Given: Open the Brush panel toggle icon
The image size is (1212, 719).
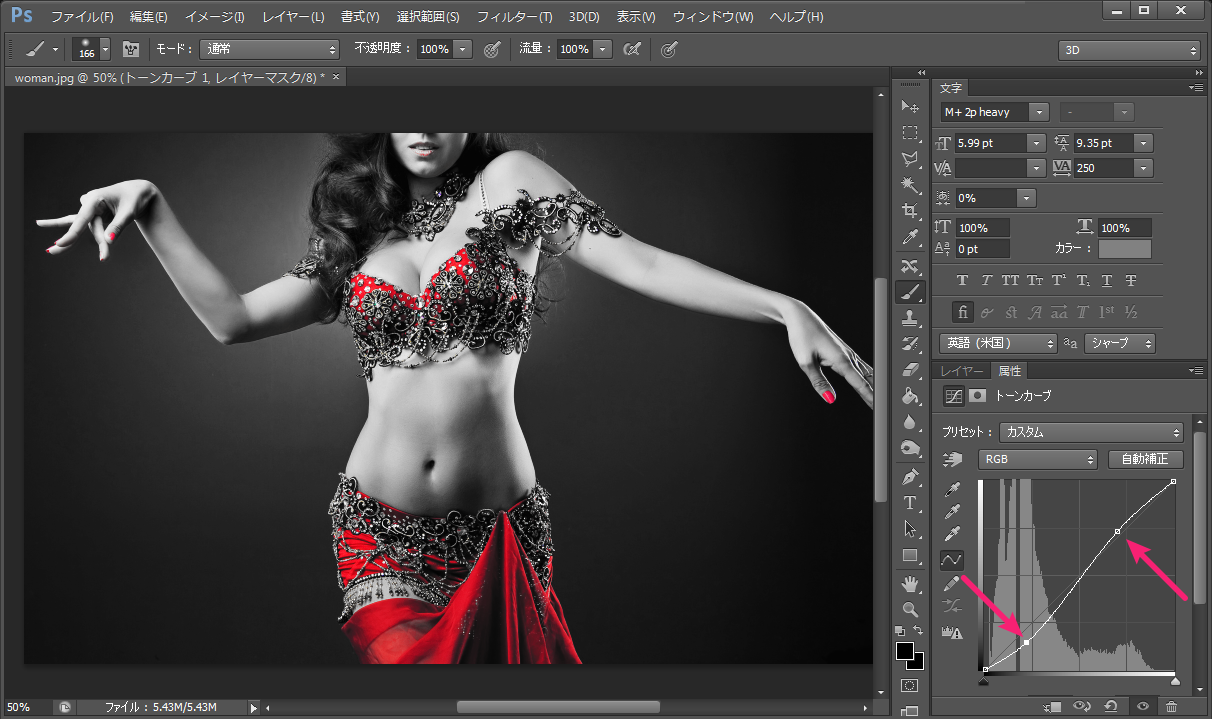Looking at the screenshot, I should pyautogui.click(x=131, y=49).
